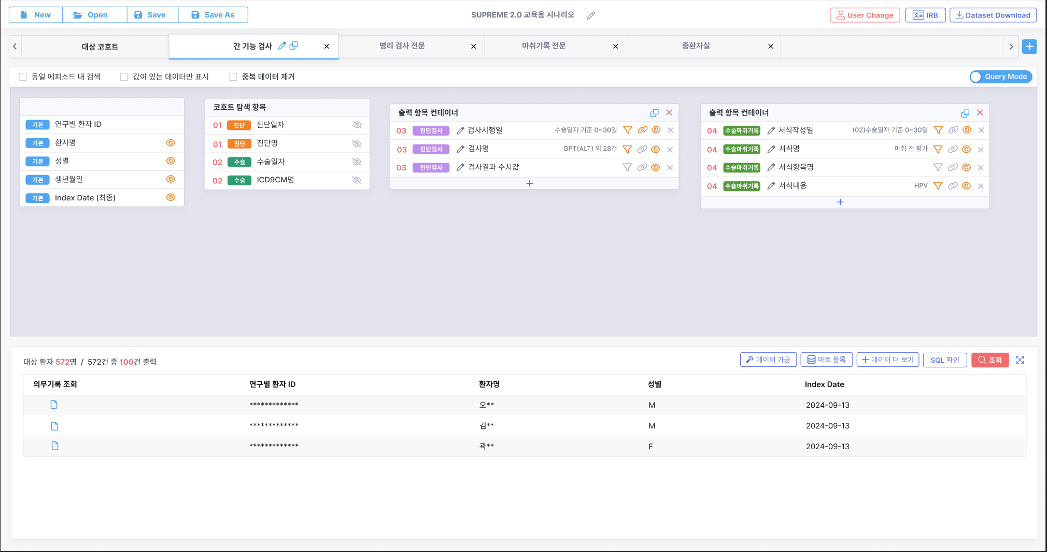
Task: Click the add new tab plus icon
Action: click(1029, 47)
